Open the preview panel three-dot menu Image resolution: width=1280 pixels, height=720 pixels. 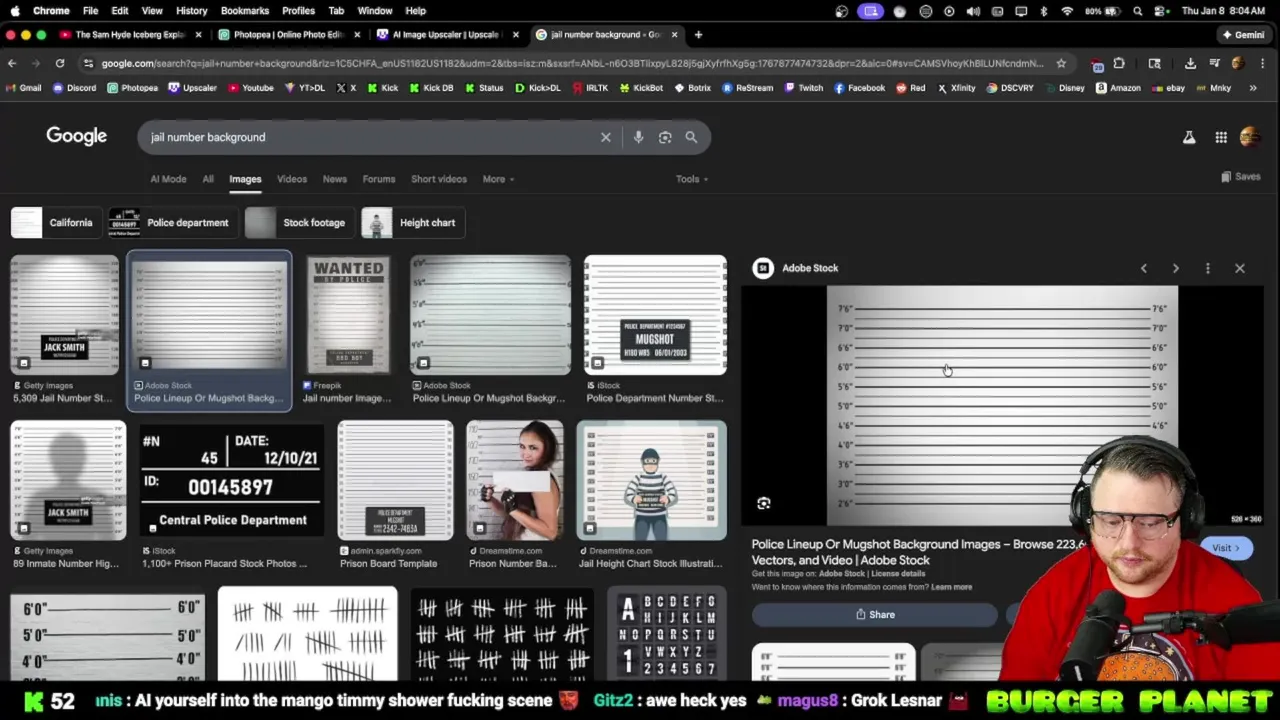pos(1208,268)
